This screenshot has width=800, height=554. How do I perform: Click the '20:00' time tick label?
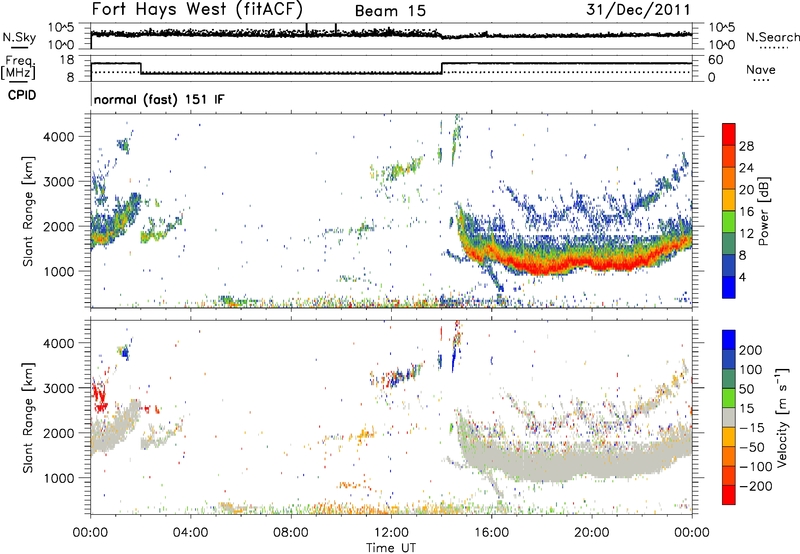click(591, 533)
